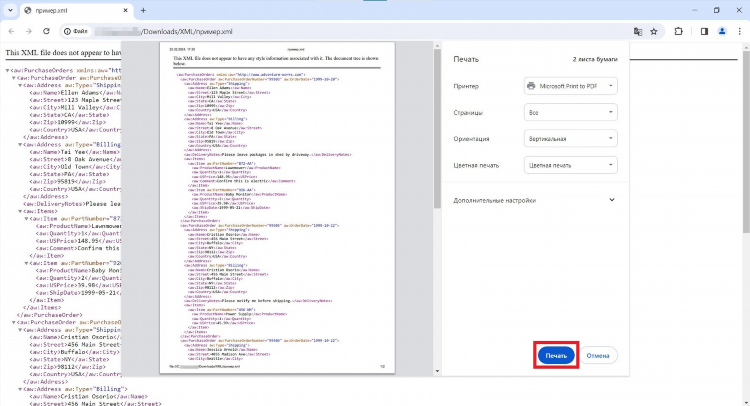Click the Печать dialog title
Image resolution: width=750 pixels, height=406 pixels.
[466, 59]
